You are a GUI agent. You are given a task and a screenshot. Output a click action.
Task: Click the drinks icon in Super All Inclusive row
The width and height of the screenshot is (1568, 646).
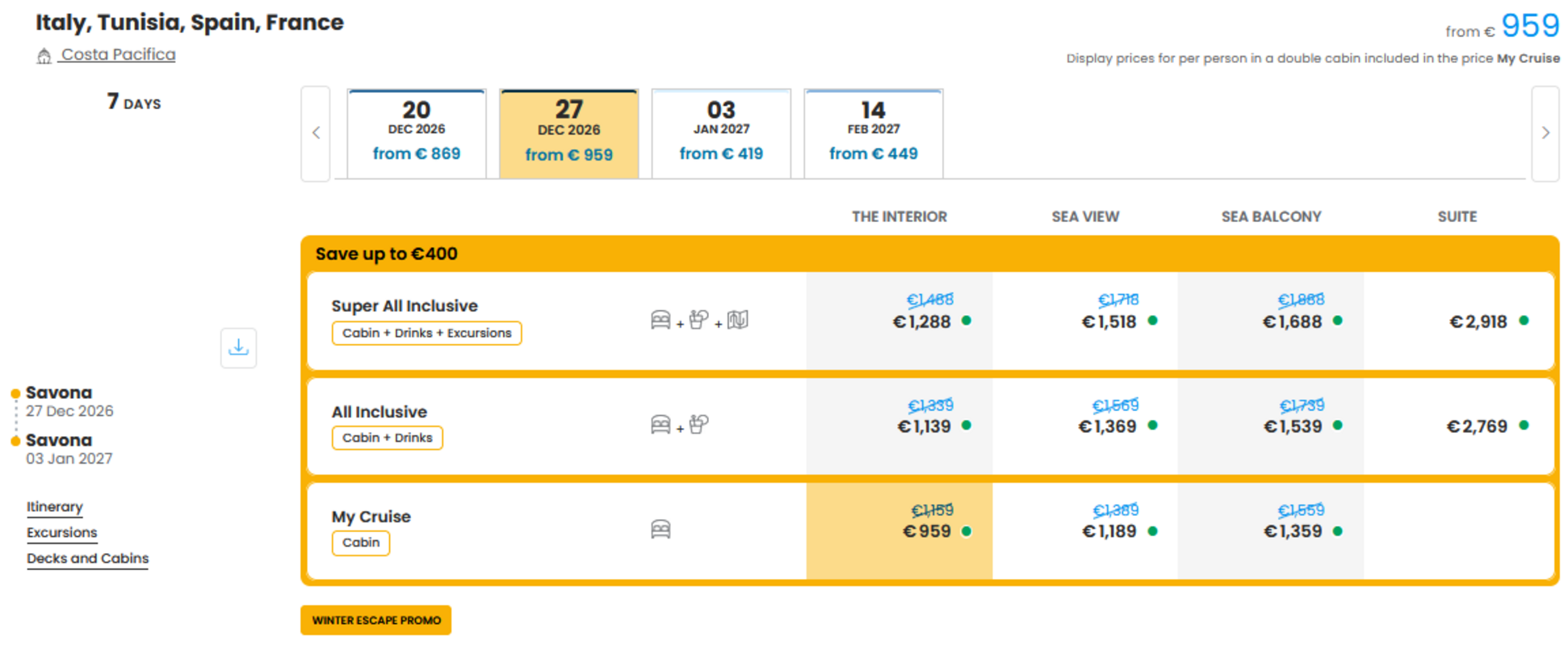click(699, 320)
